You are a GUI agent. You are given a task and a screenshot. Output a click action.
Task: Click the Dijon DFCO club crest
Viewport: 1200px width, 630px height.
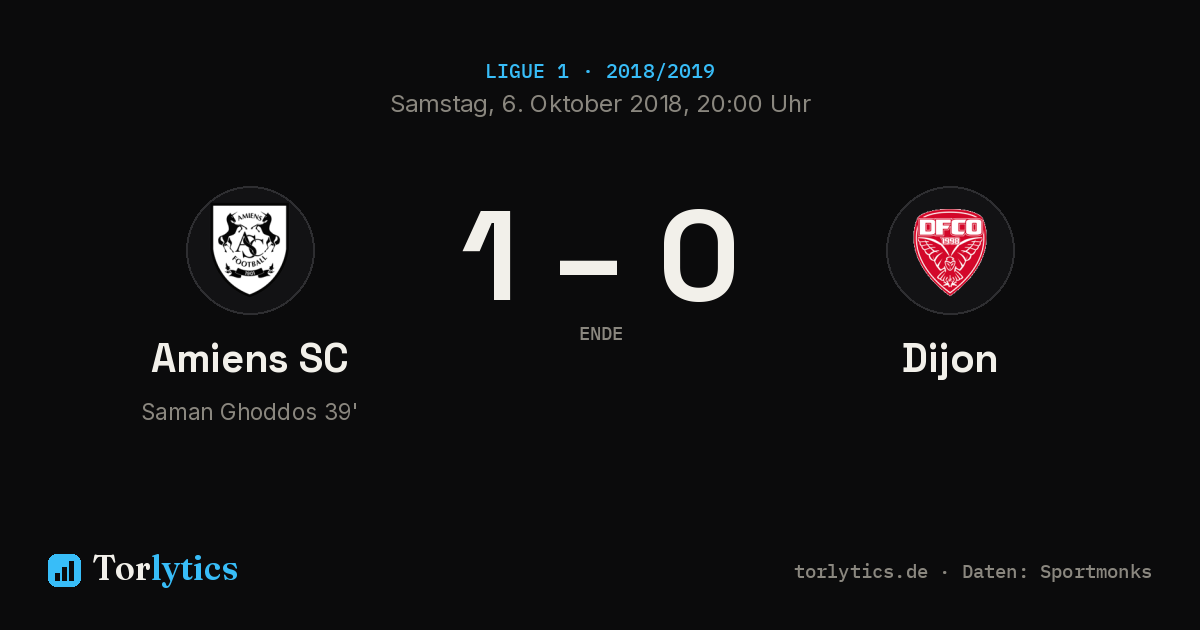coord(950,250)
